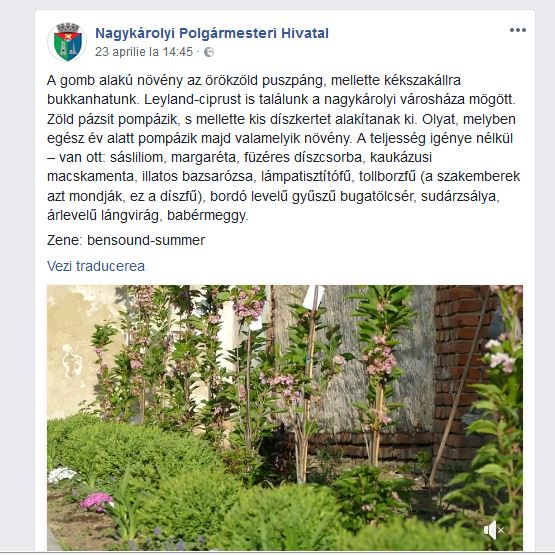Click the globe public-audience icon
555x555 pixels.
coord(209,52)
